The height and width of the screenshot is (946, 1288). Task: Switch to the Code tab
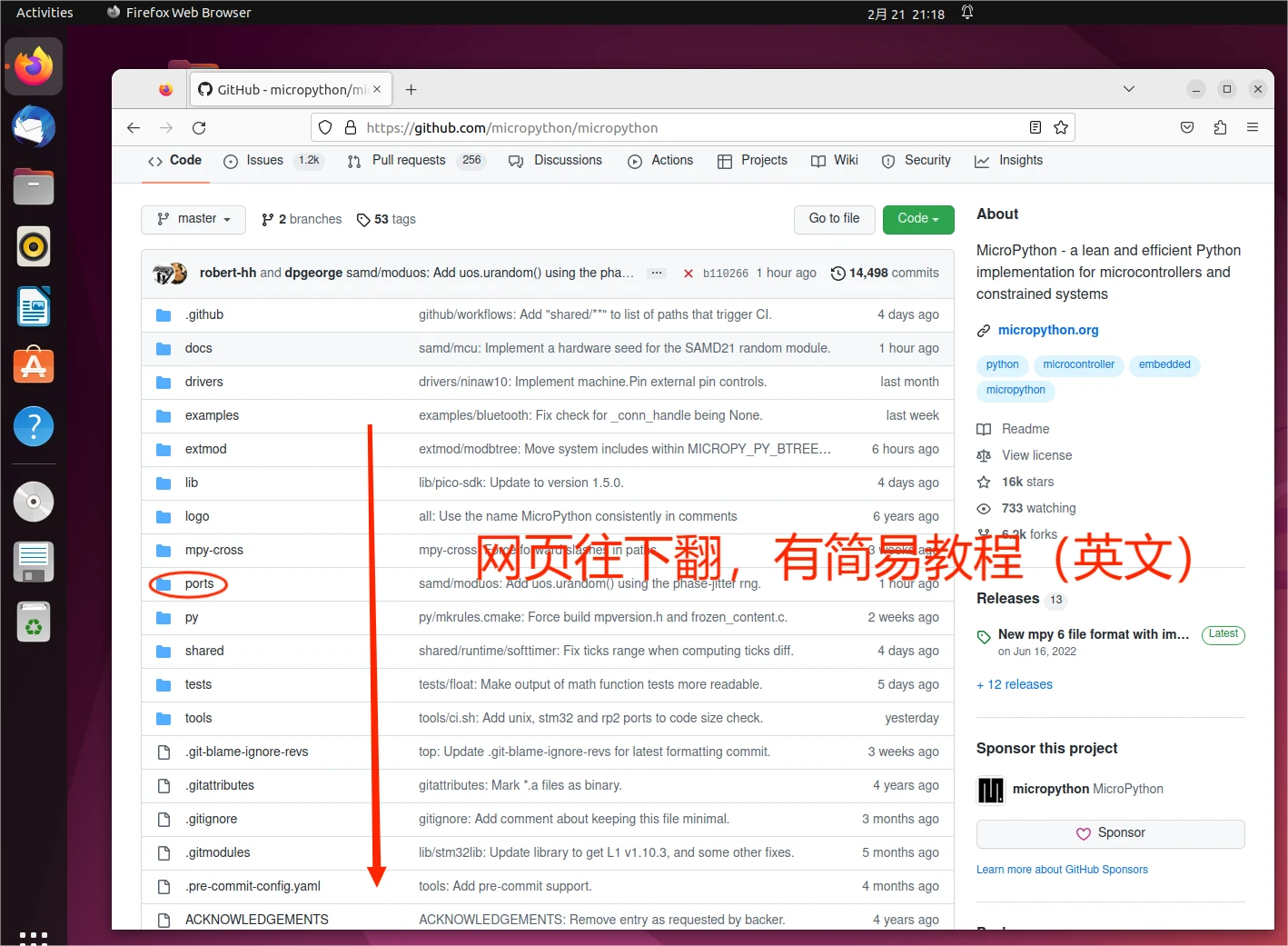(174, 161)
